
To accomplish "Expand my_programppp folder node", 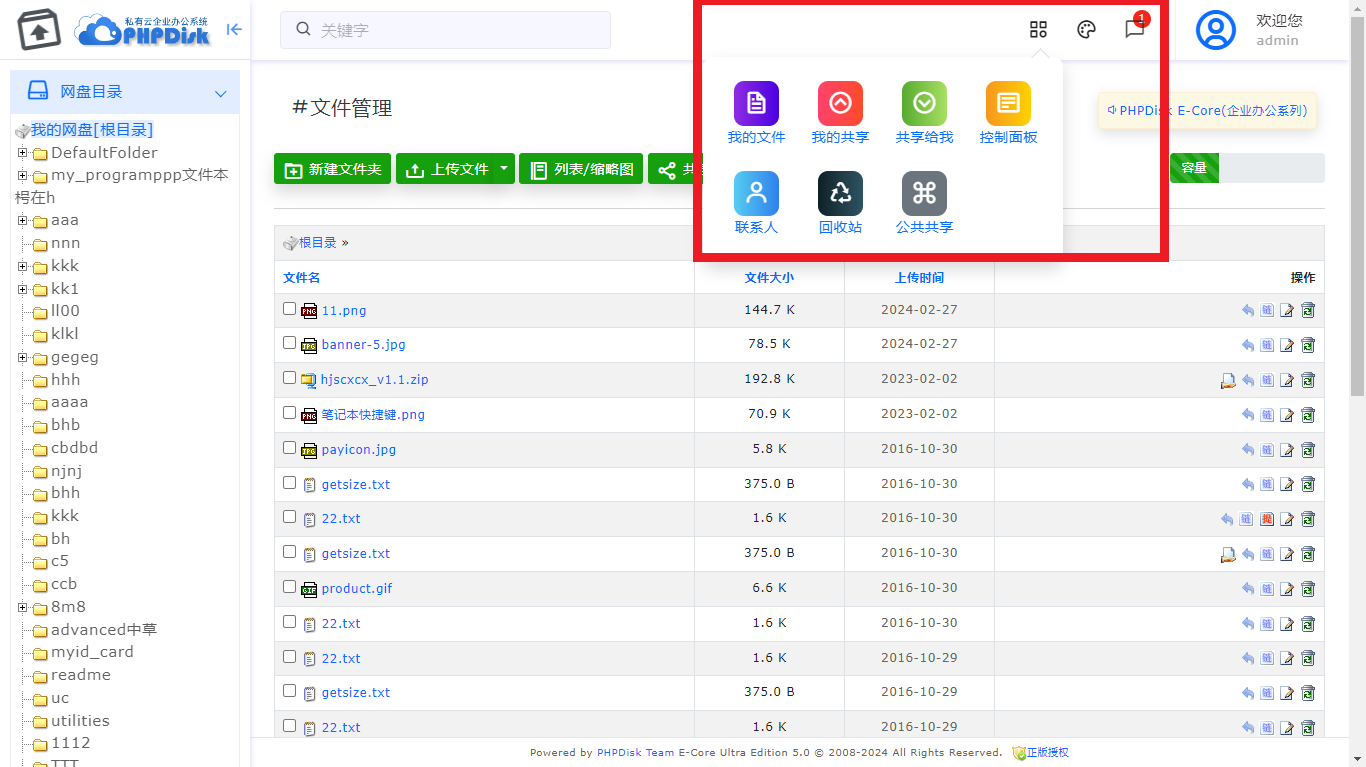I will [22, 176].
